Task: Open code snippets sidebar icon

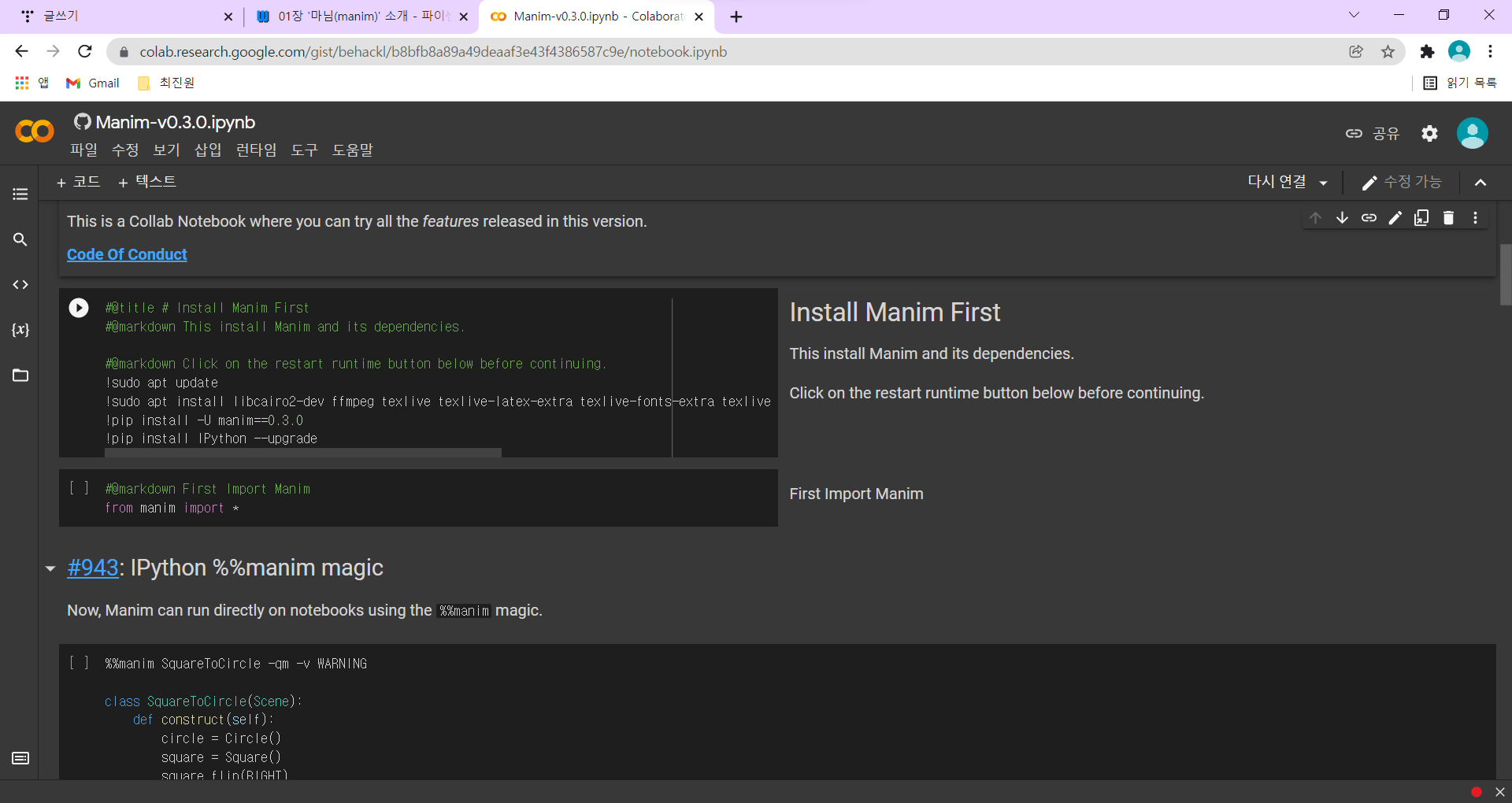Action: (20, 284)
